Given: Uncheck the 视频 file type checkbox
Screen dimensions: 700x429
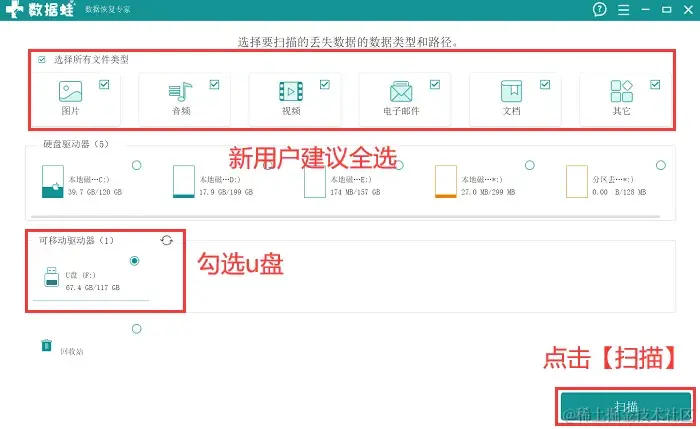Looking at the screenshot, I should 325,84.
